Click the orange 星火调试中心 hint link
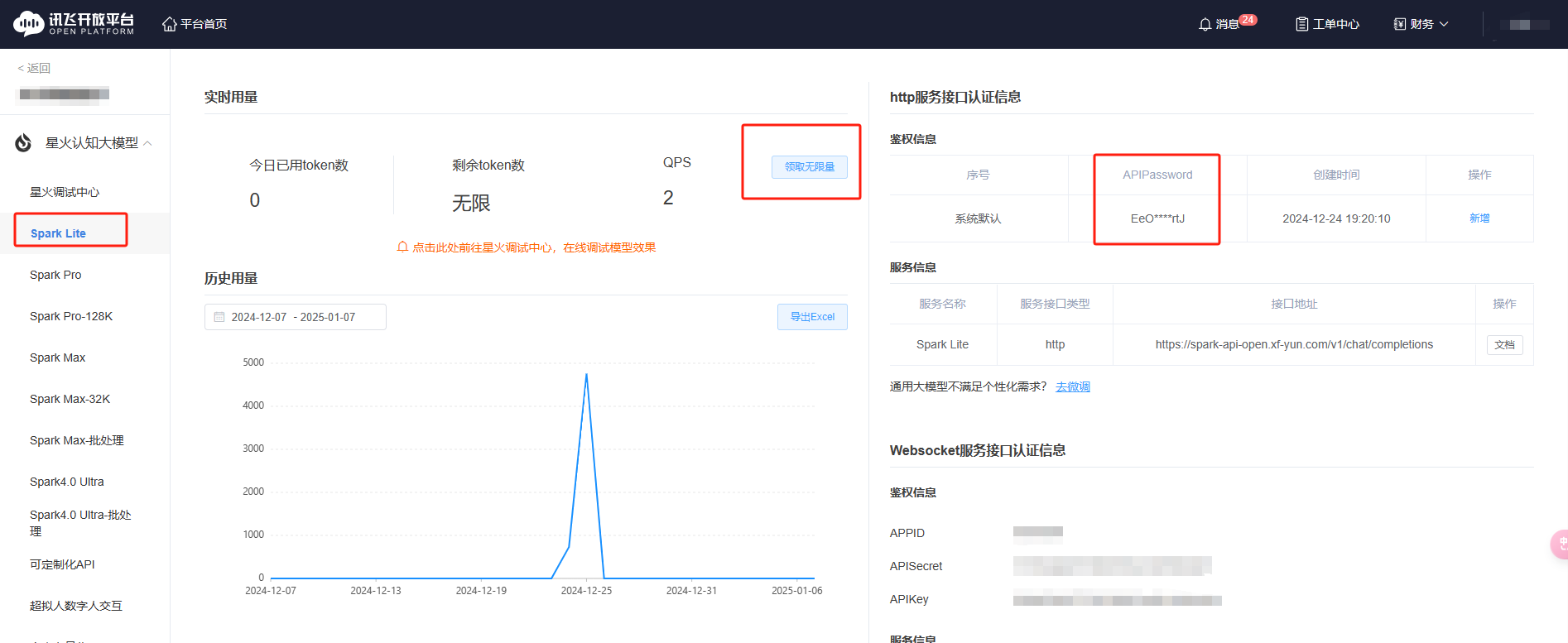1568x643 pixels. 534,247
